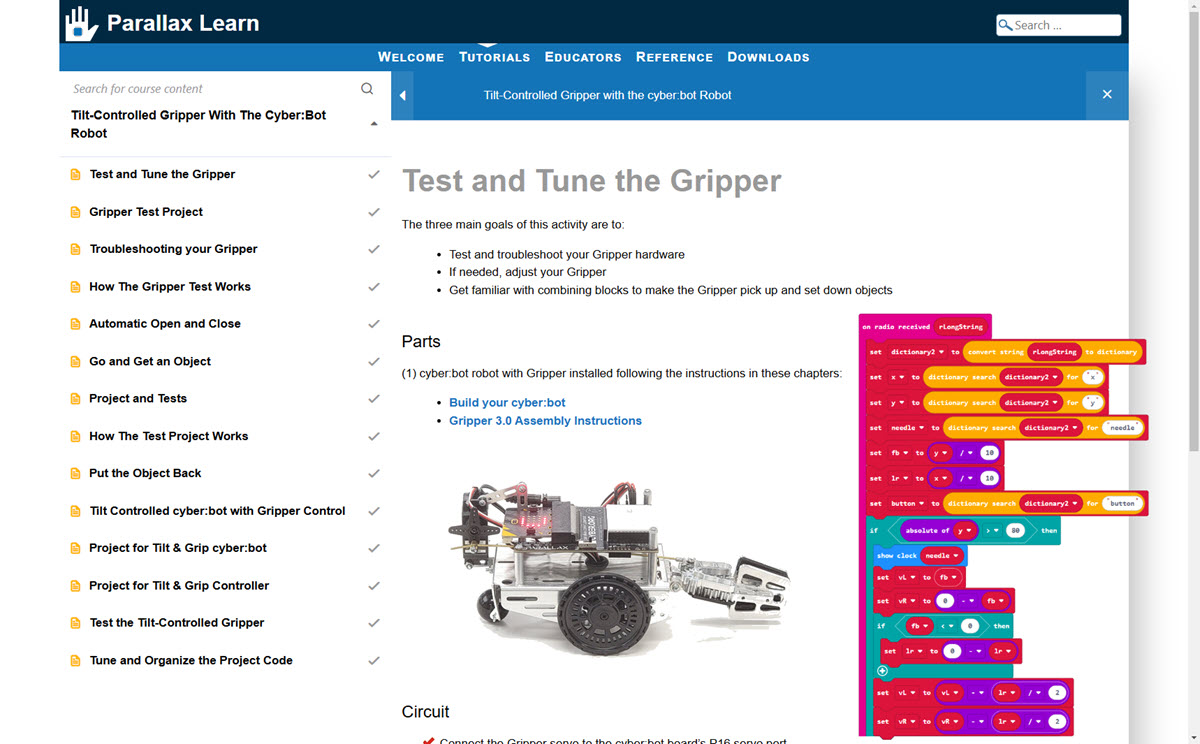1200x744 pixels.
Task: Collapse the Tilt-Controlled Gripper course section arrow
Action: [x=374, y=124]
